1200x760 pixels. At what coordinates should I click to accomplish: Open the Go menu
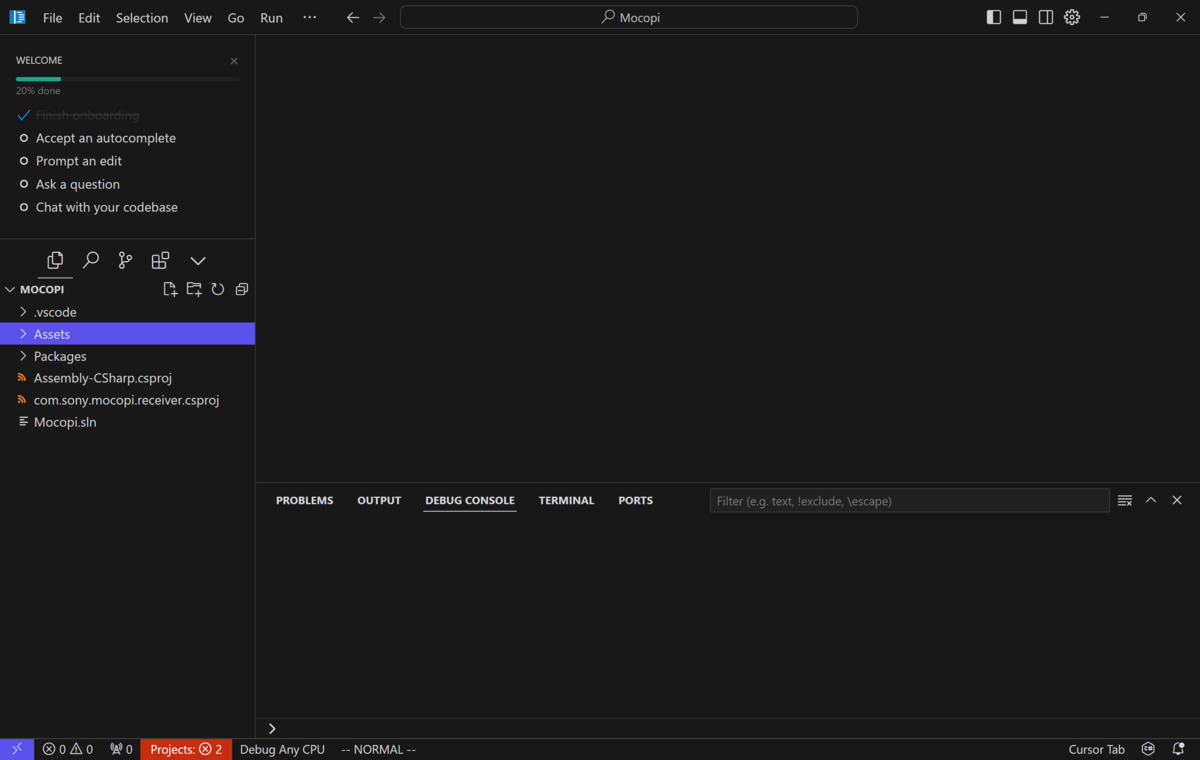point(236,18)
